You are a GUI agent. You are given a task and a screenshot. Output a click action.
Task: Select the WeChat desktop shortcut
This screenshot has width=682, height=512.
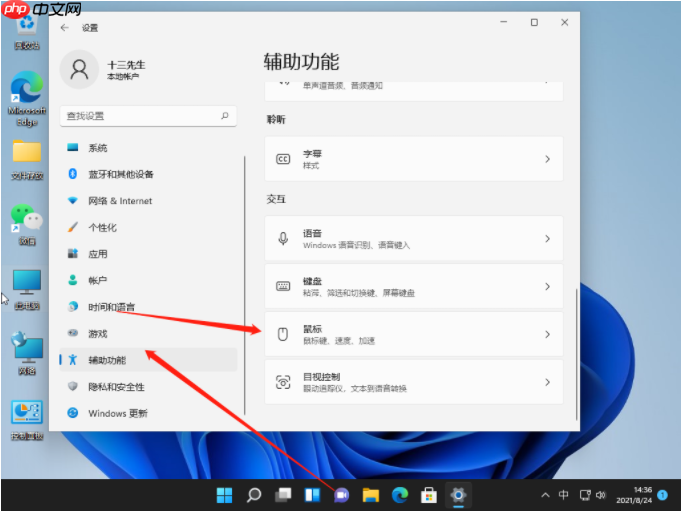click(27, 224)
